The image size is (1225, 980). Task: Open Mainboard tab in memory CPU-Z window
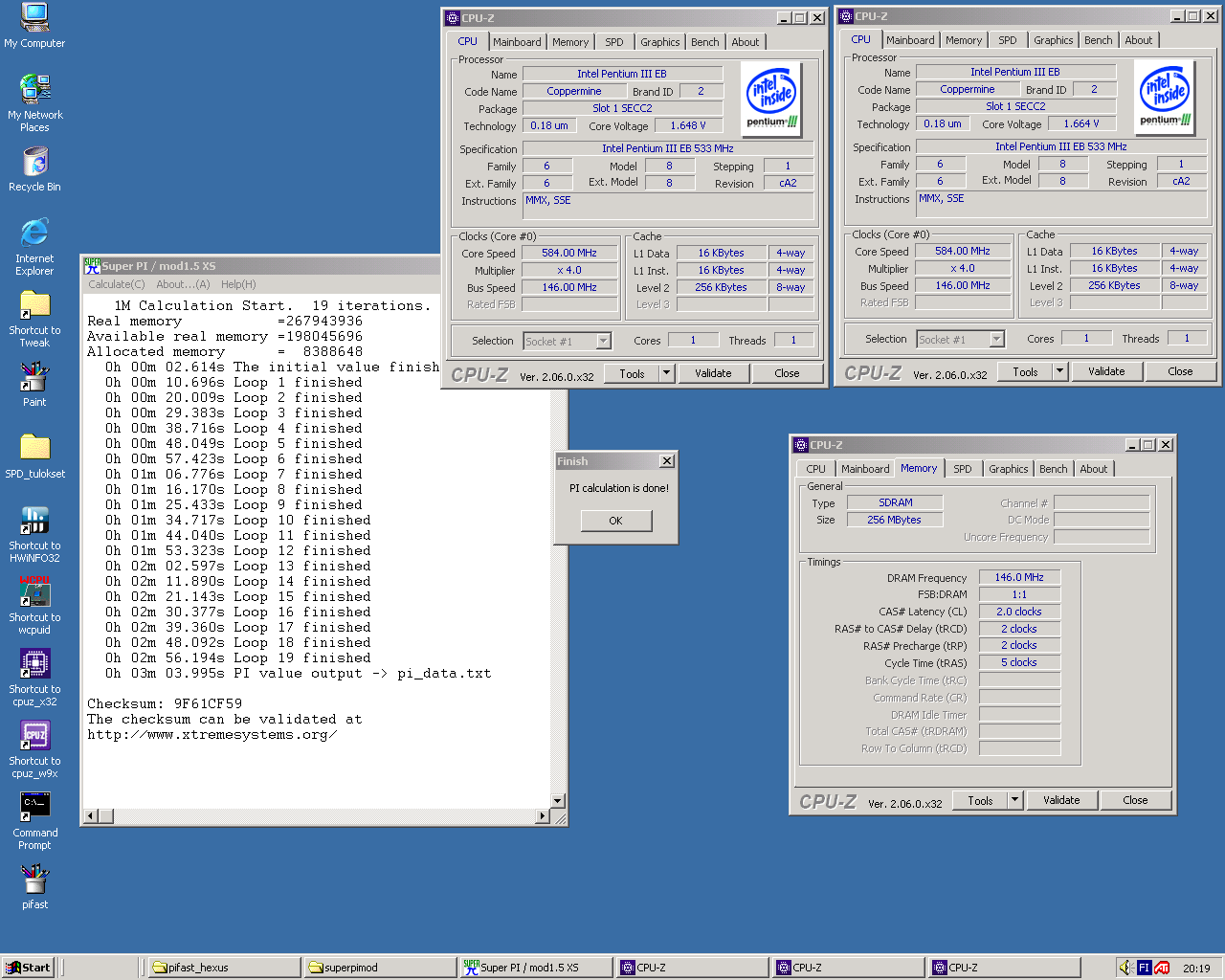point(865,469)
